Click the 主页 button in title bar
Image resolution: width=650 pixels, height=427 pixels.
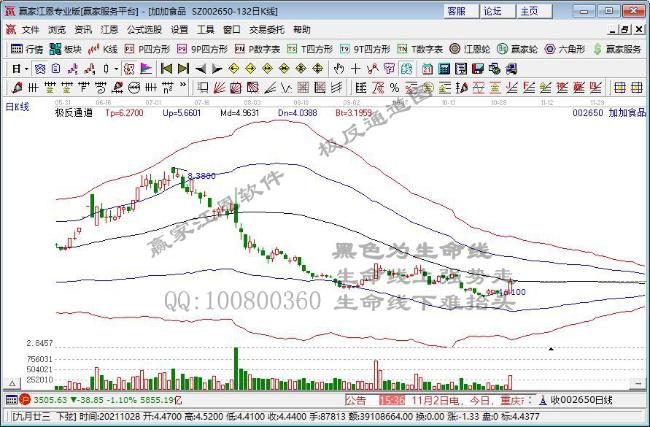(529, 11)
